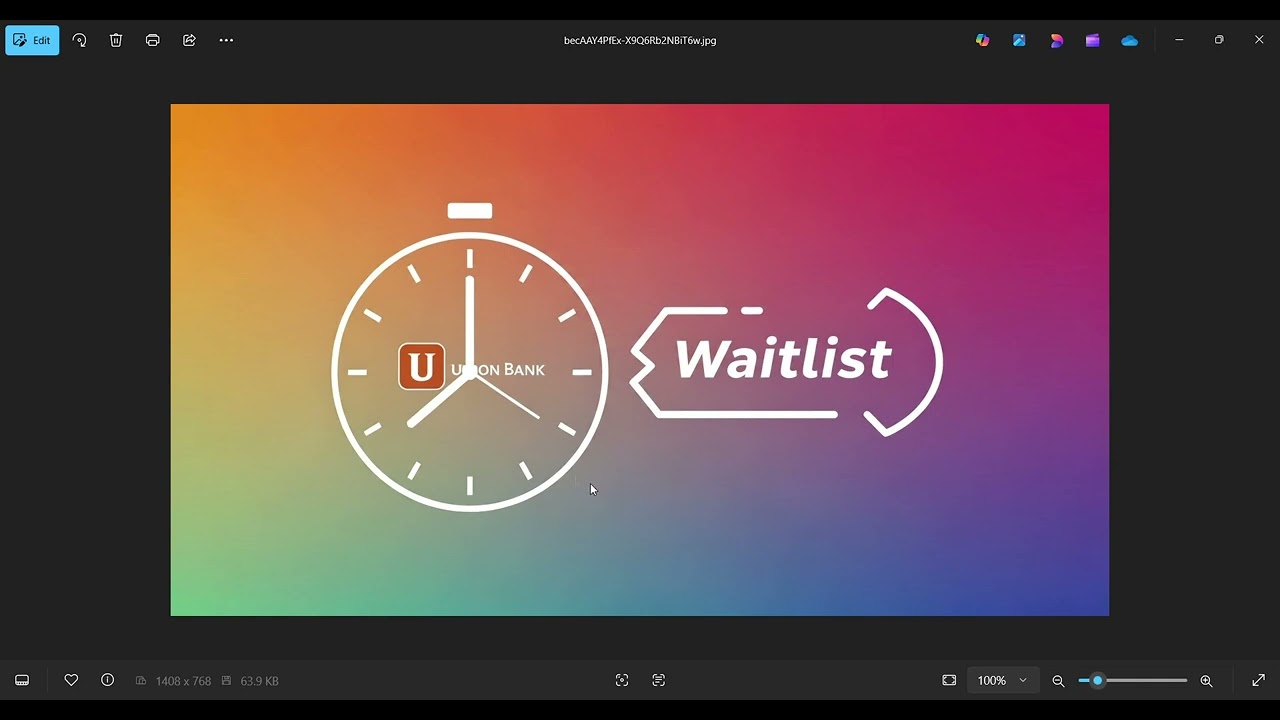Rotate the image with the rotate icon
Screen dimensions: 1280x720
click(79, 40)
